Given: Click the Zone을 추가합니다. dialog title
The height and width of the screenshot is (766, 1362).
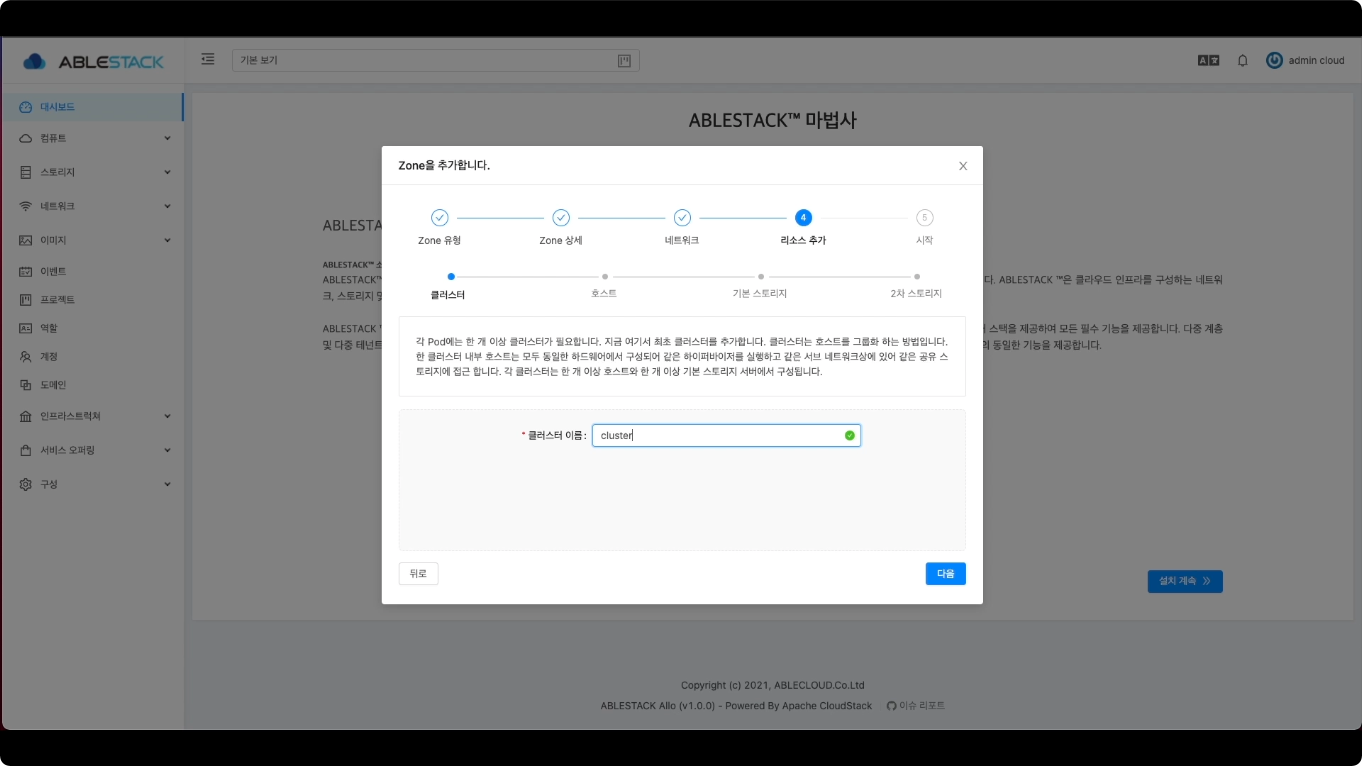Looking at the screenshot, I should 444,165.
